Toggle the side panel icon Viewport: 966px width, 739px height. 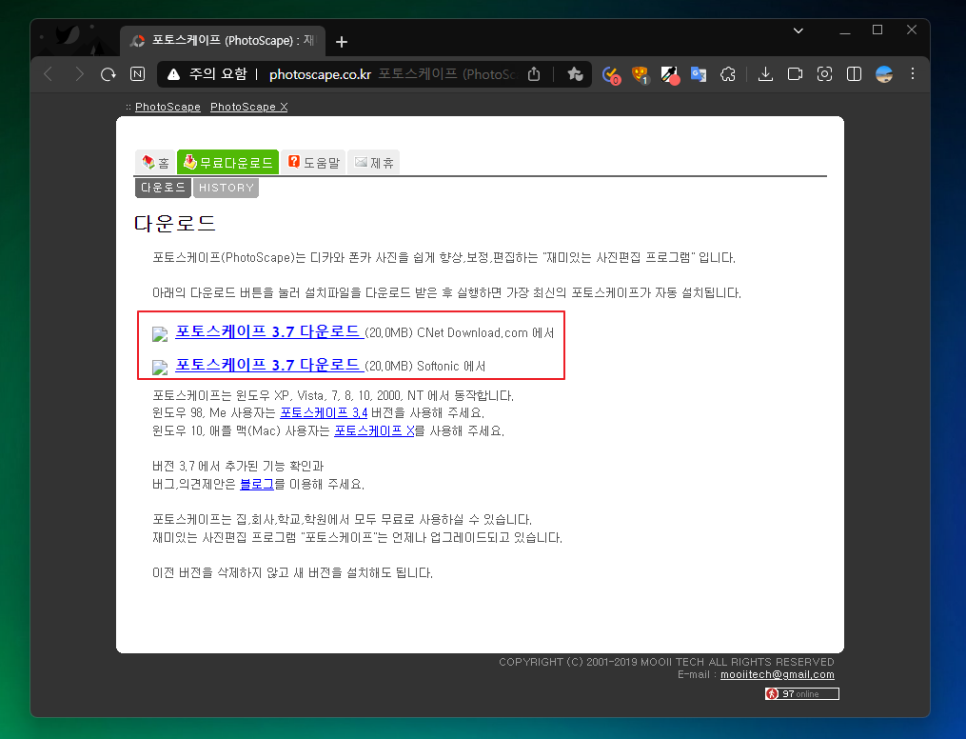(x=854, y=75)
